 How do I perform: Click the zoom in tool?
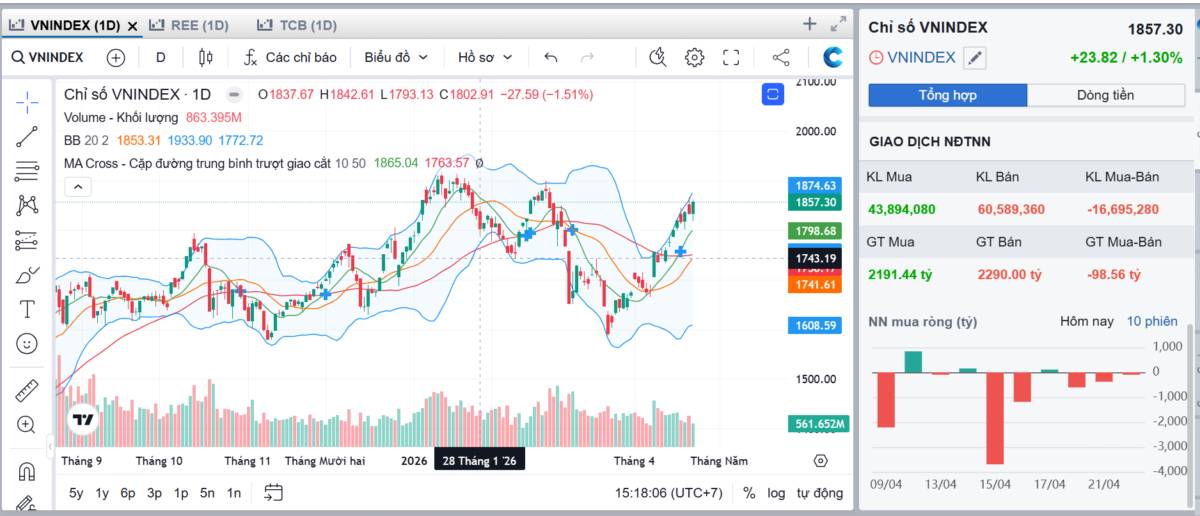tap(27, 425)
